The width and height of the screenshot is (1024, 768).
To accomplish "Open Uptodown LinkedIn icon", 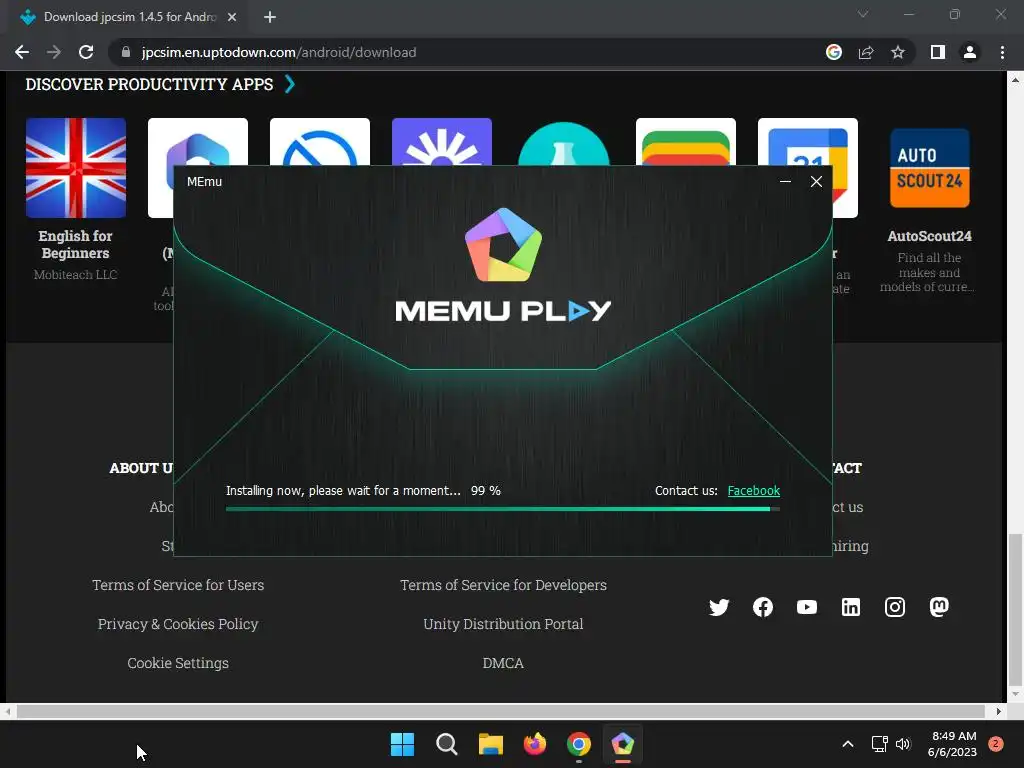I will click(851, 607).
